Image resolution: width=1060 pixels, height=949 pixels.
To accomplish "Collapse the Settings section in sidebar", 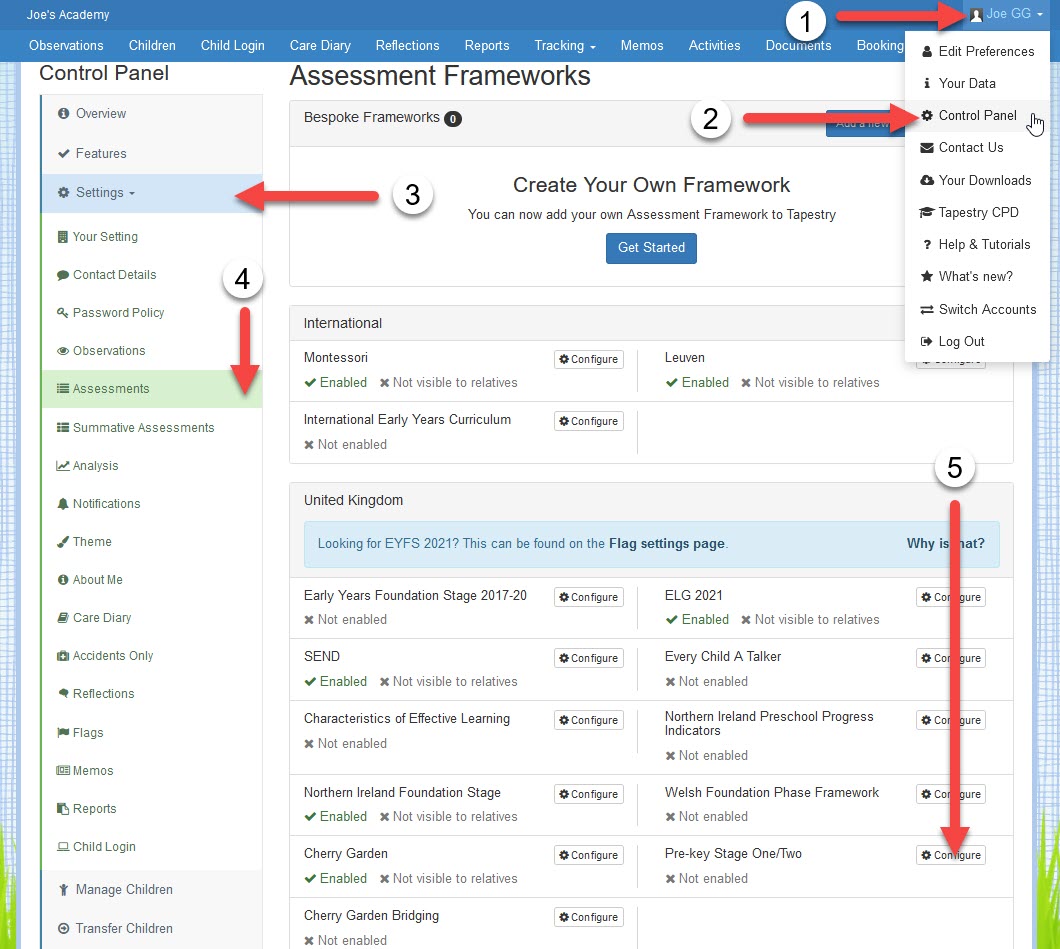I will [x=105, y=193].
